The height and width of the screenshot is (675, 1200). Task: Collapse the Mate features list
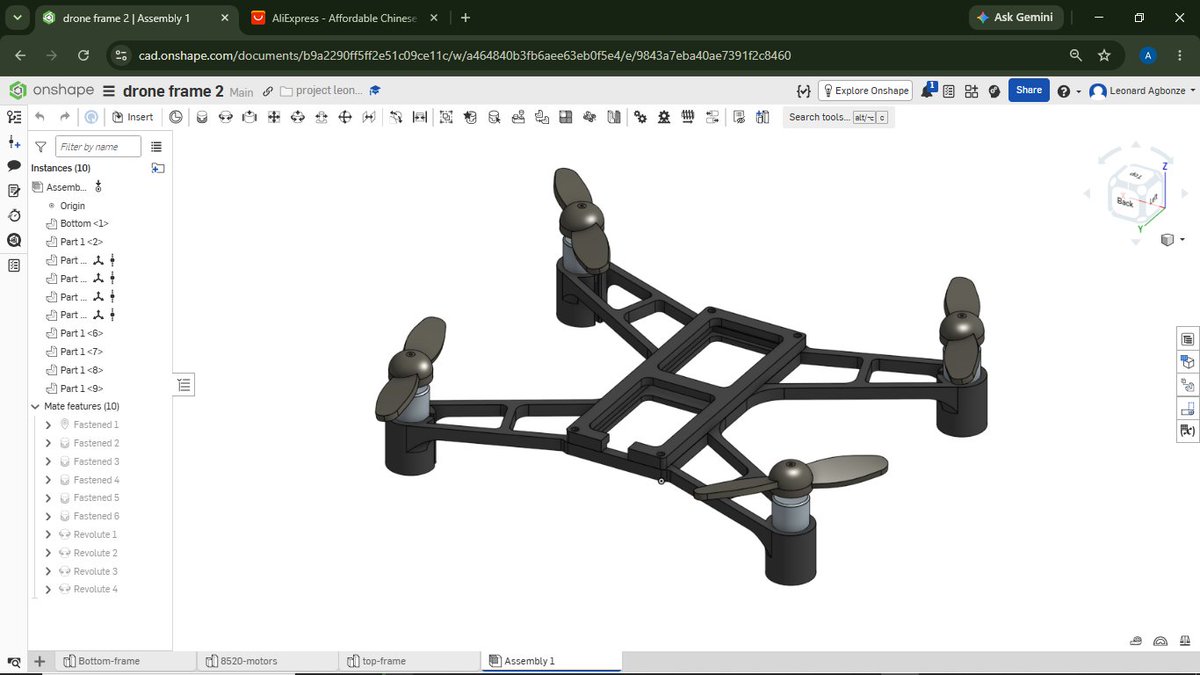click(x=36, y=407)
